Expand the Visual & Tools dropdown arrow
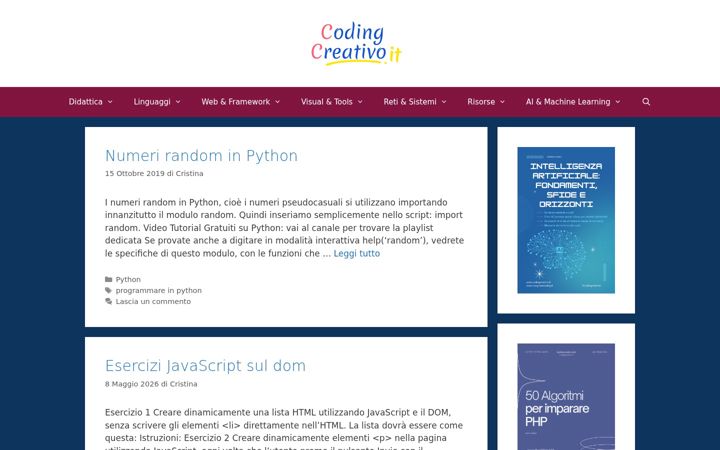The height and width of the screenshot is (450, 720). [x=360, y=102]
